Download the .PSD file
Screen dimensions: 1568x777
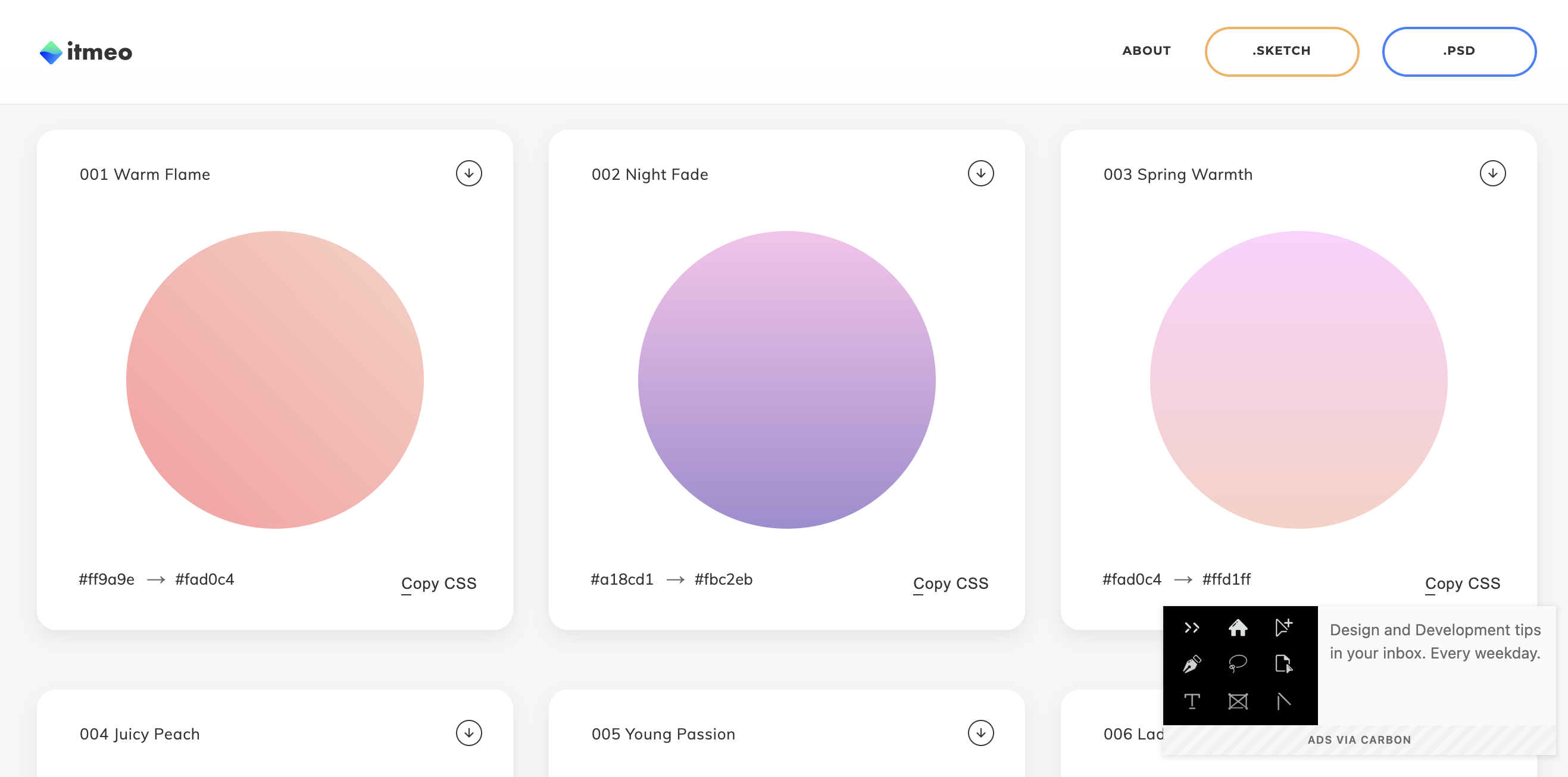(x=1458, y=51)
